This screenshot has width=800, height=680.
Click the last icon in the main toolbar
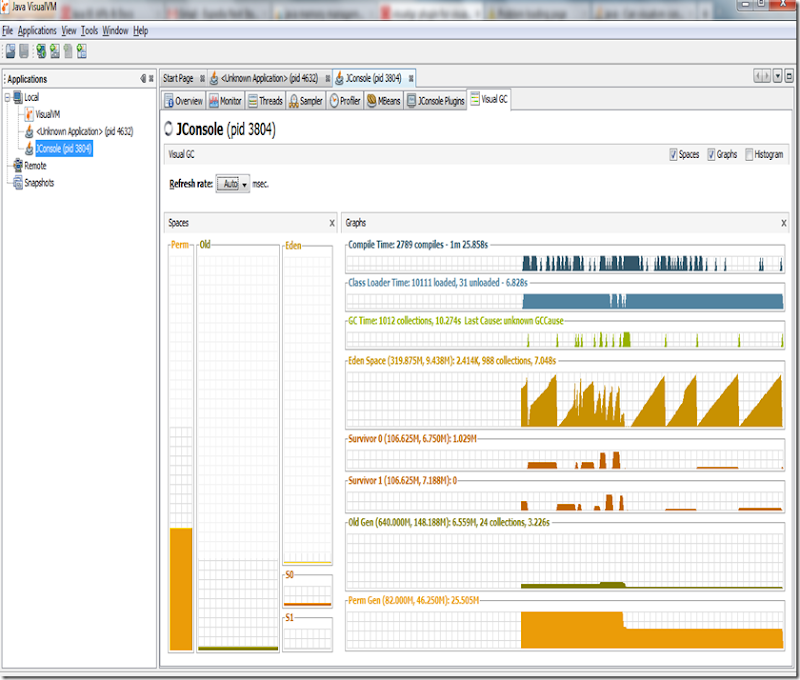(80, 51)
